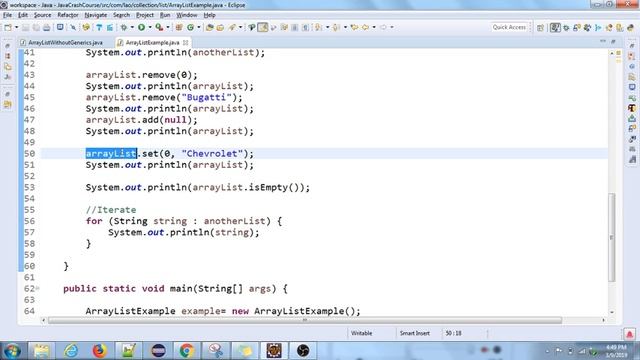Click the Debug bug icon in the toolbar
This screenshot has width=640, height=360.
[124, 27]
